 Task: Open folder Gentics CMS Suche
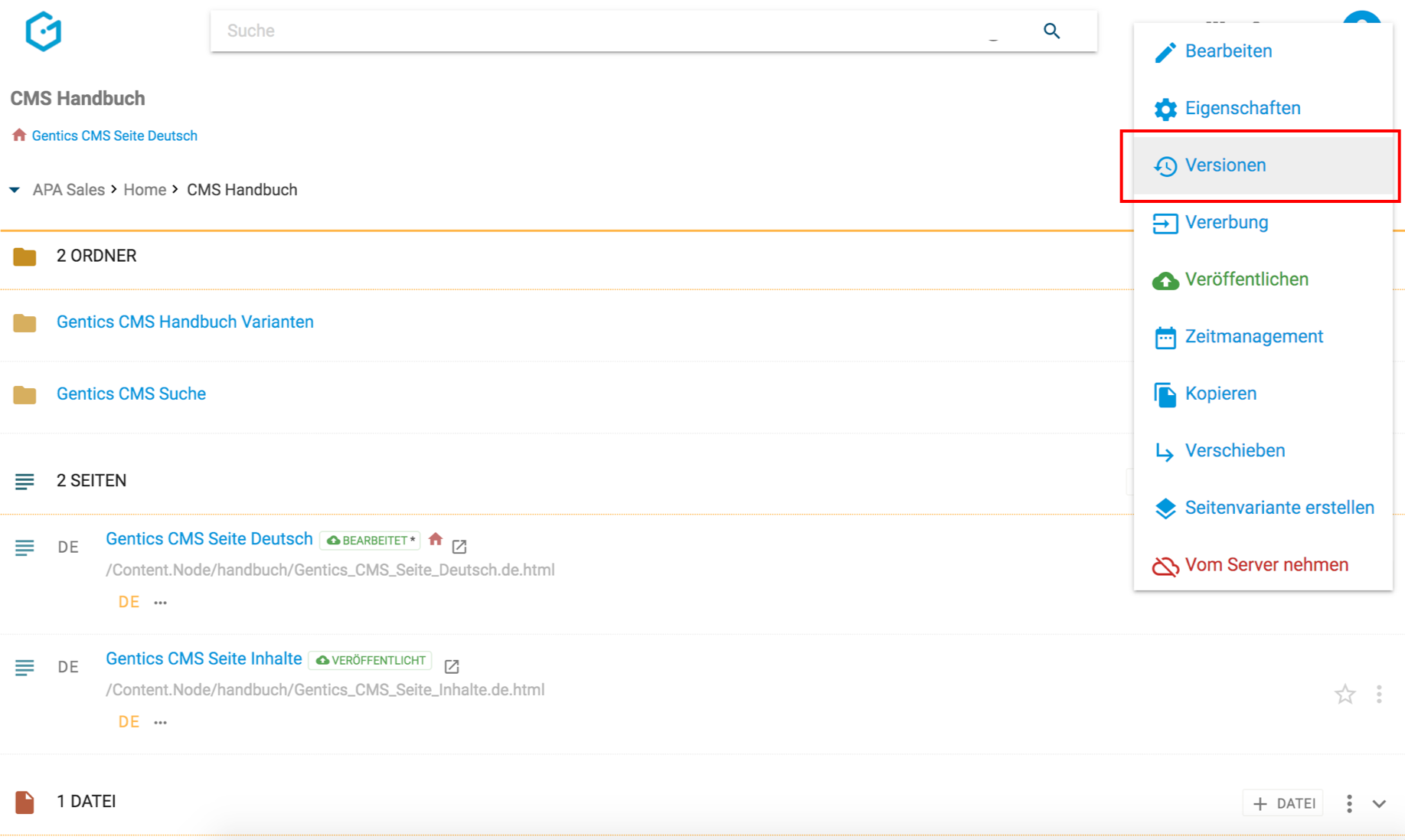[x=131, y=394]
